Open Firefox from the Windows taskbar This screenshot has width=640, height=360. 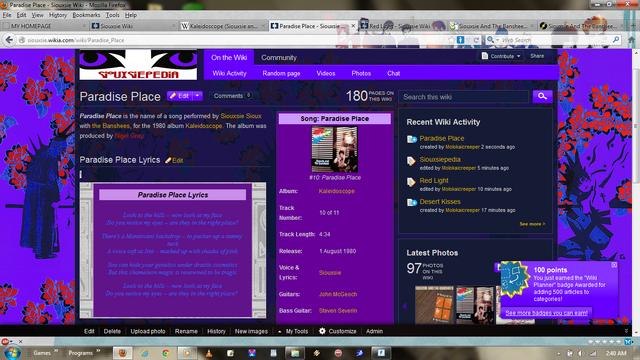click(x=122, y=353)
